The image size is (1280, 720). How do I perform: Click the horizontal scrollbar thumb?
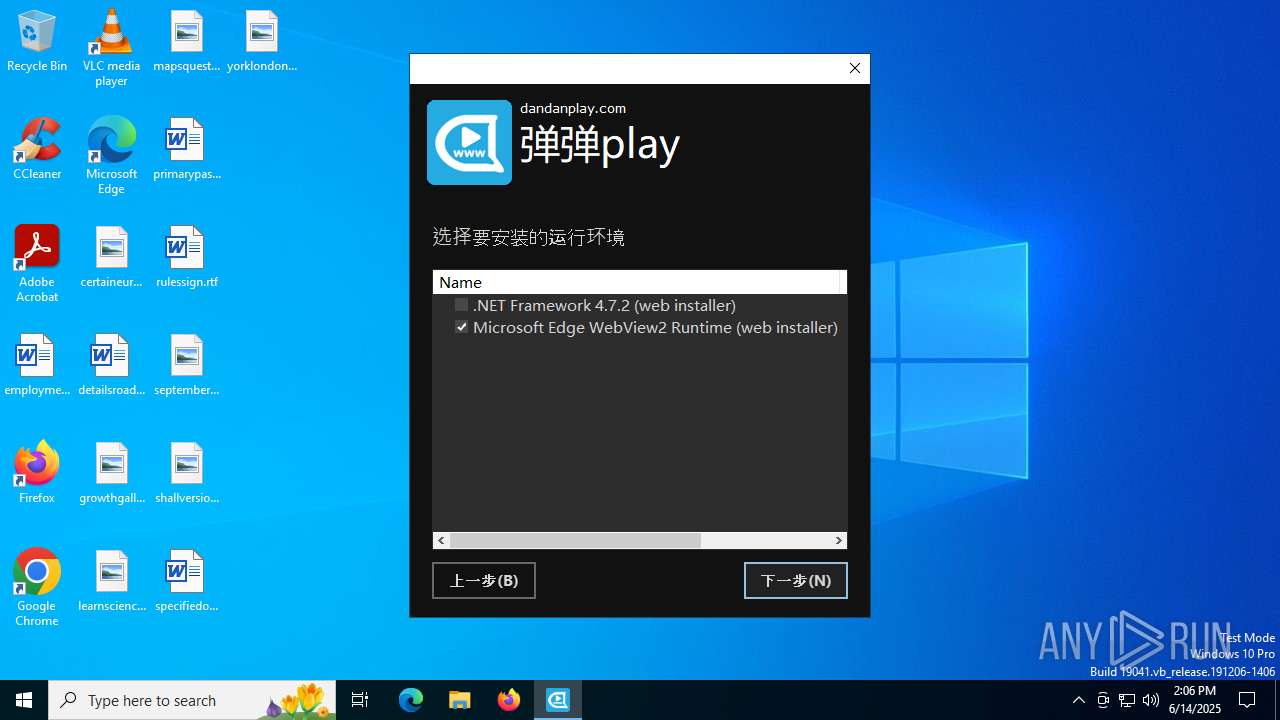575,540
